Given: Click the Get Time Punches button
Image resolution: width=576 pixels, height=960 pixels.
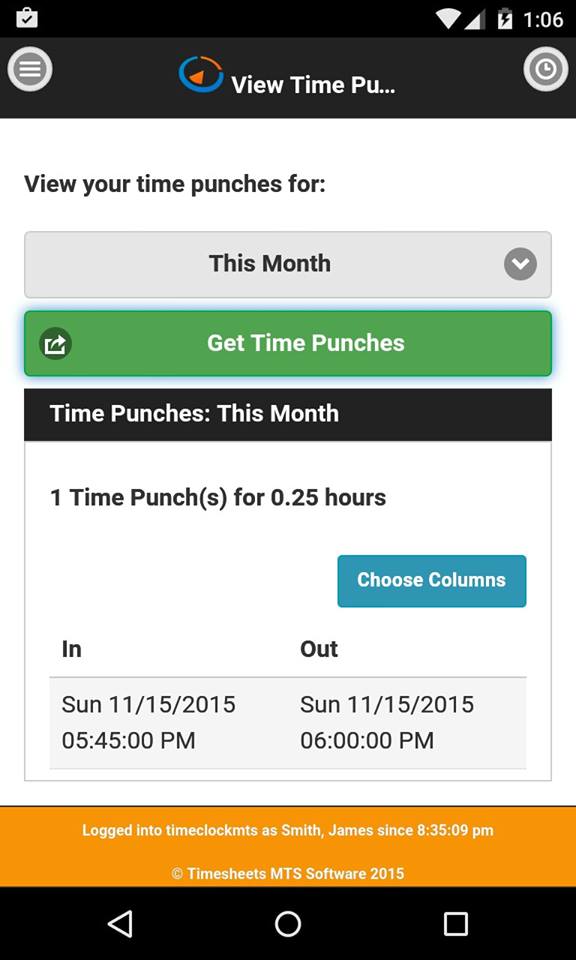Looking at the screenshot, I should 288,343.
